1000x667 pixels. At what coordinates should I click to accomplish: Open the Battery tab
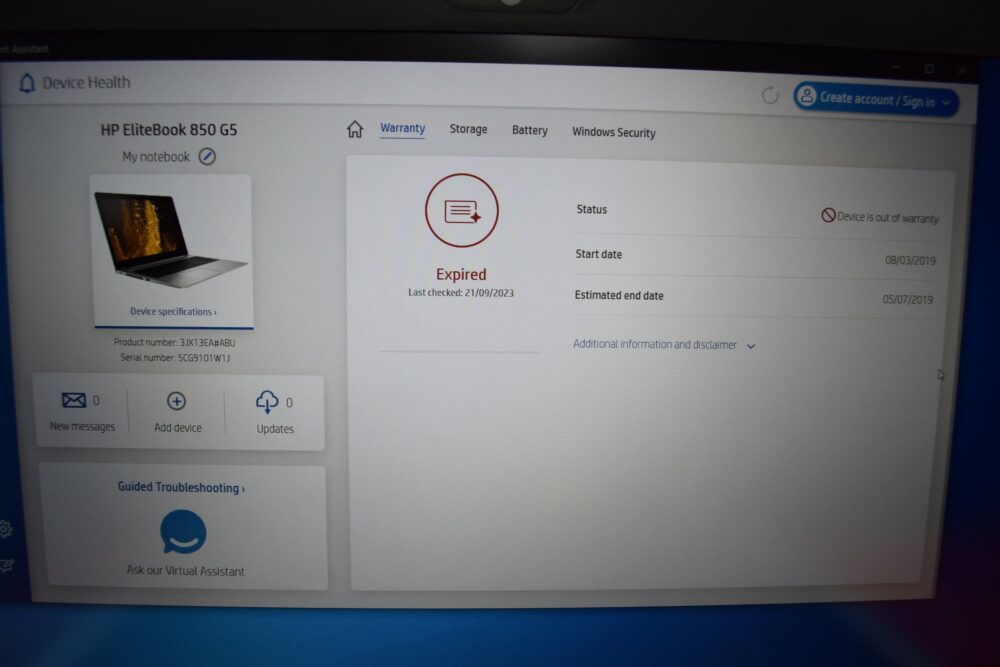pos(529,130)
